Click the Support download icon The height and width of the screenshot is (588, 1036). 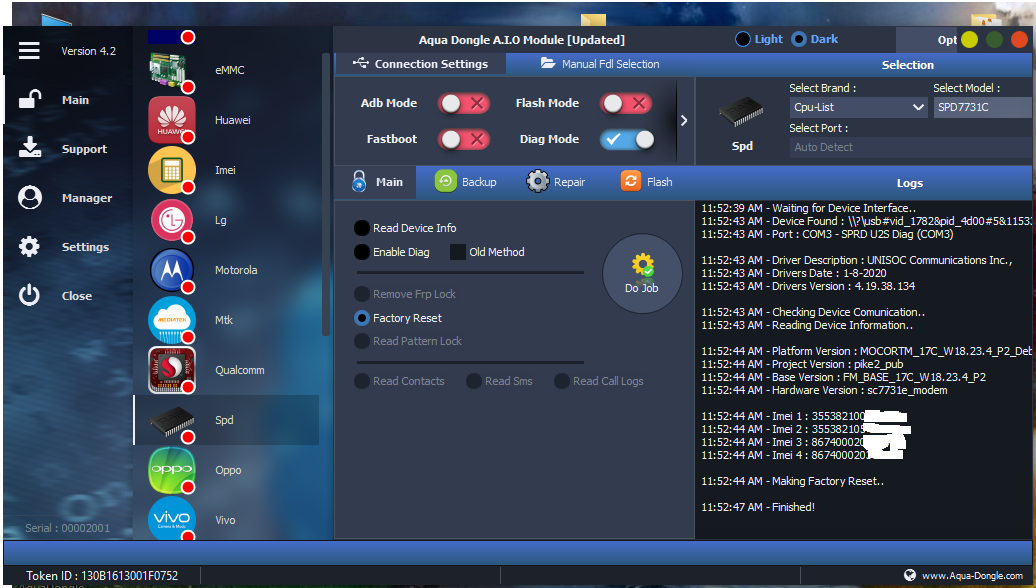(30, 148)
